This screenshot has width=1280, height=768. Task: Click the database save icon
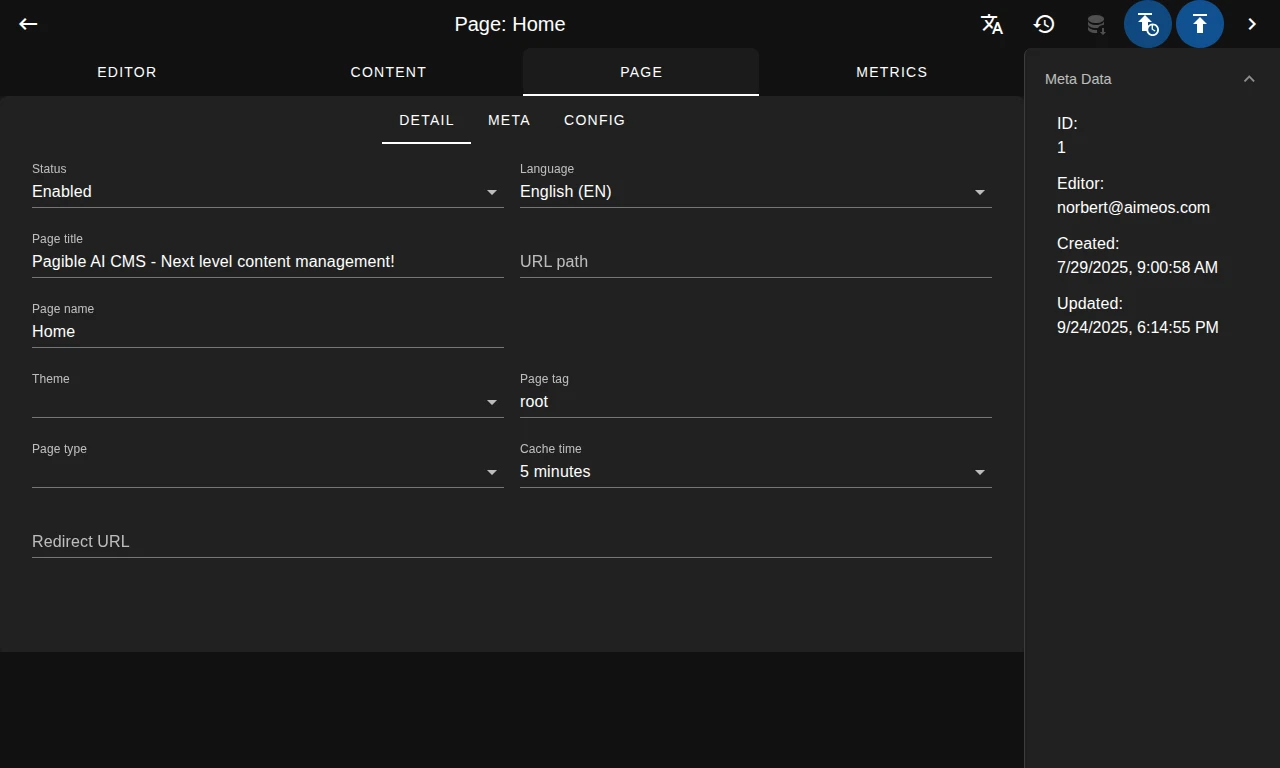pyautogui.click(x=1096, y=24)
